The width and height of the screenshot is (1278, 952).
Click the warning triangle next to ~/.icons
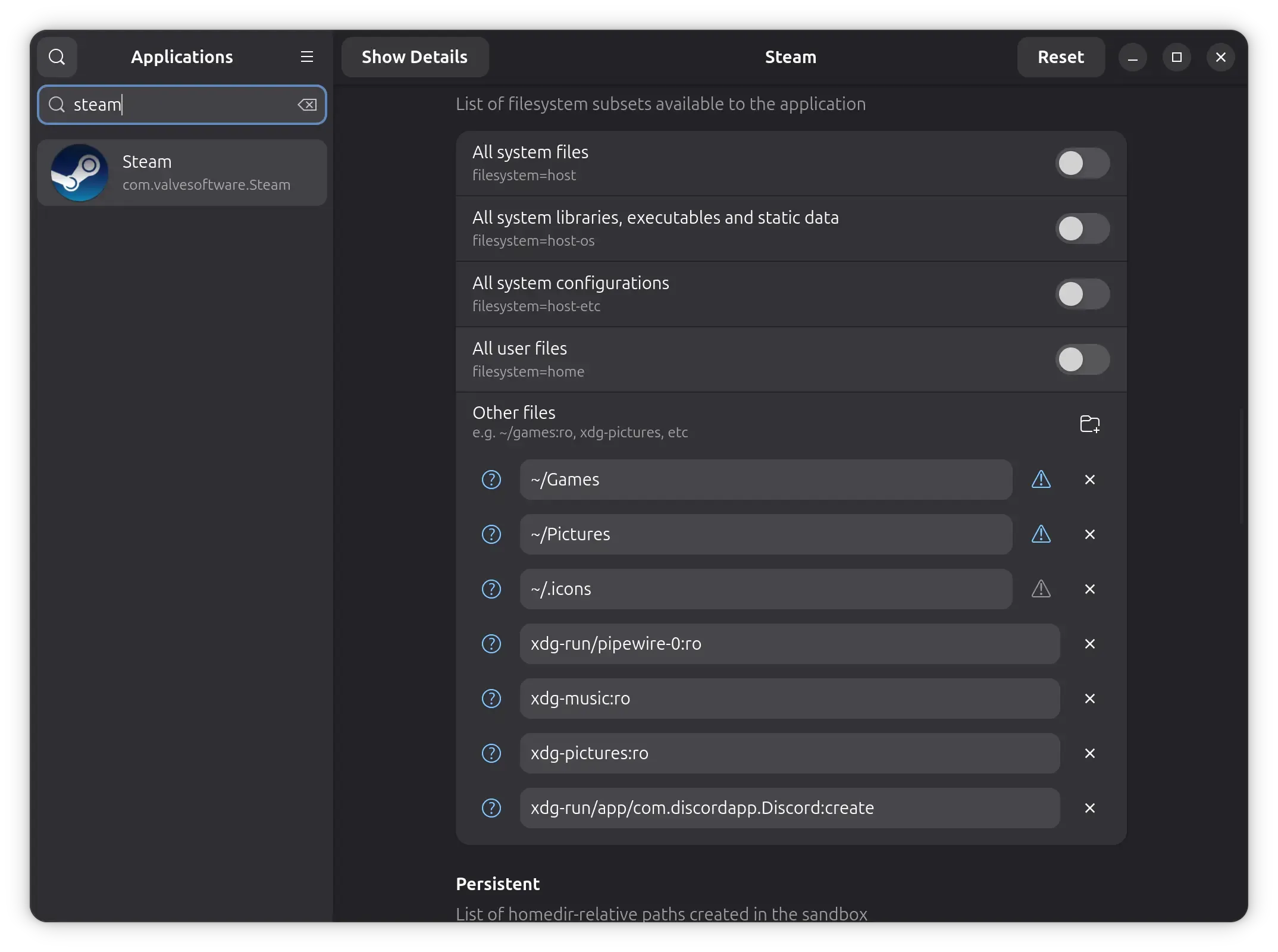[x=1041, y=589]
